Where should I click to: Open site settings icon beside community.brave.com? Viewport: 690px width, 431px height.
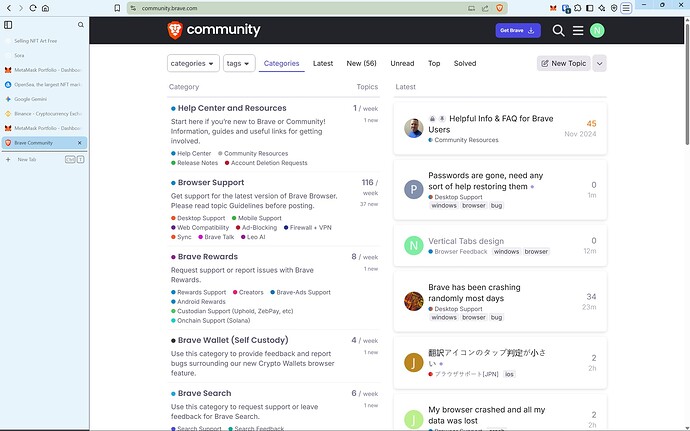133,8
